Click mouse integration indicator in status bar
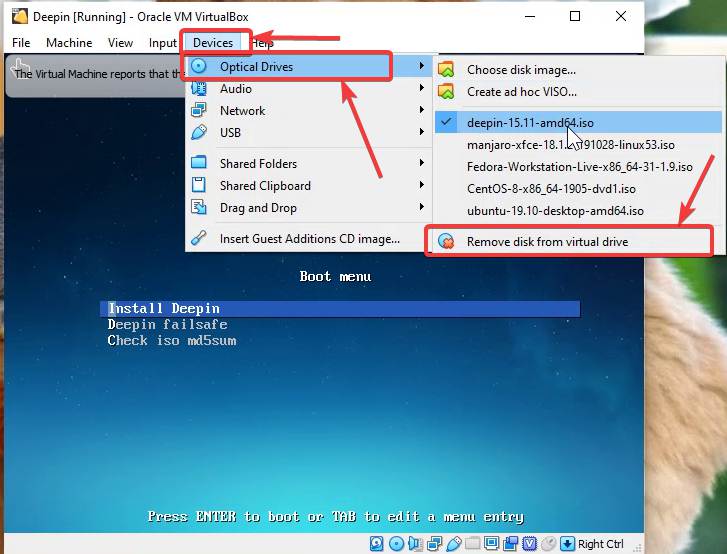Viewport: 727px width, 554px height. click(x=549, y=544)
